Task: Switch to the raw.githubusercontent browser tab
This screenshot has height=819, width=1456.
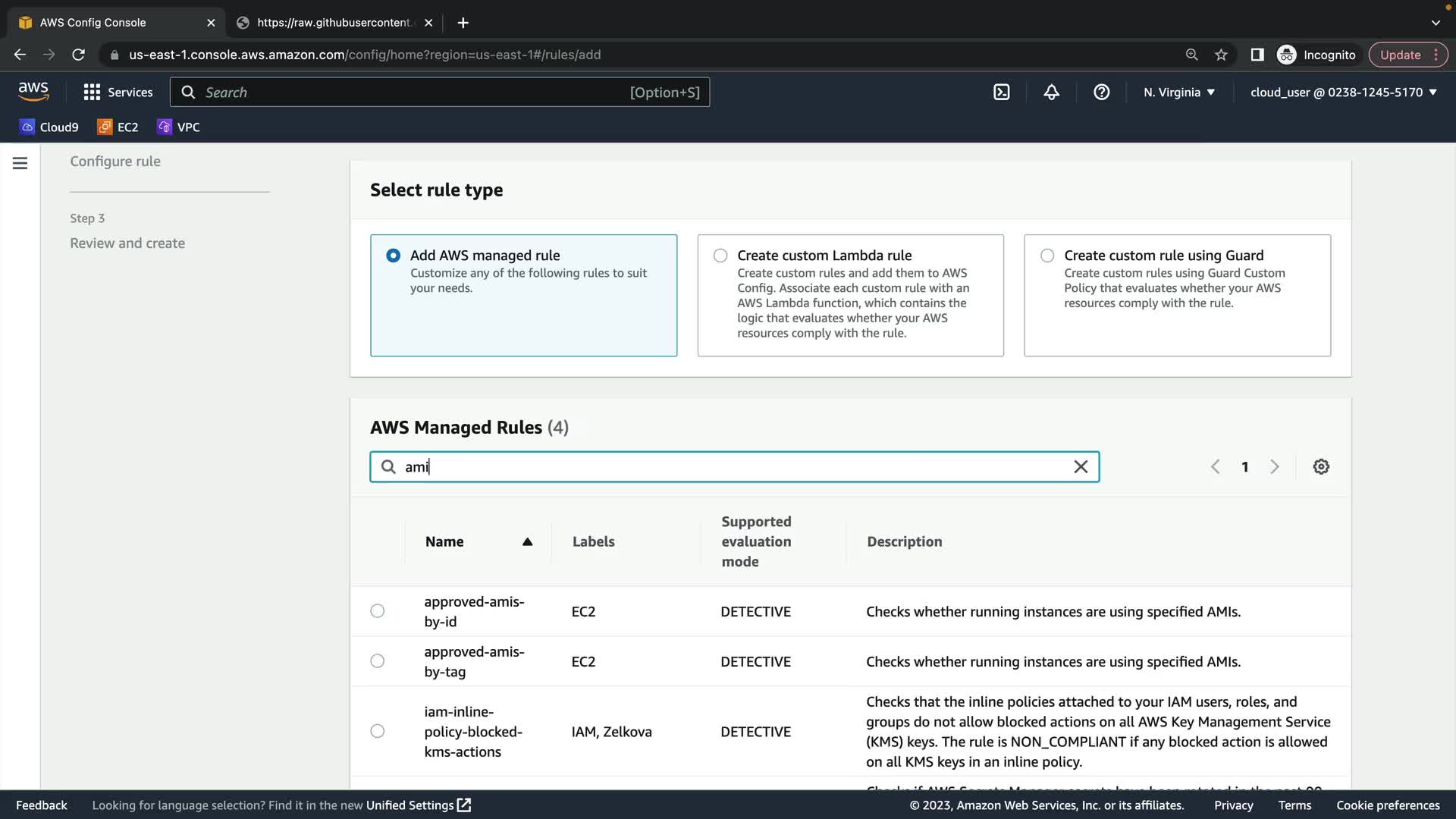Action: (x=334, y=23)
